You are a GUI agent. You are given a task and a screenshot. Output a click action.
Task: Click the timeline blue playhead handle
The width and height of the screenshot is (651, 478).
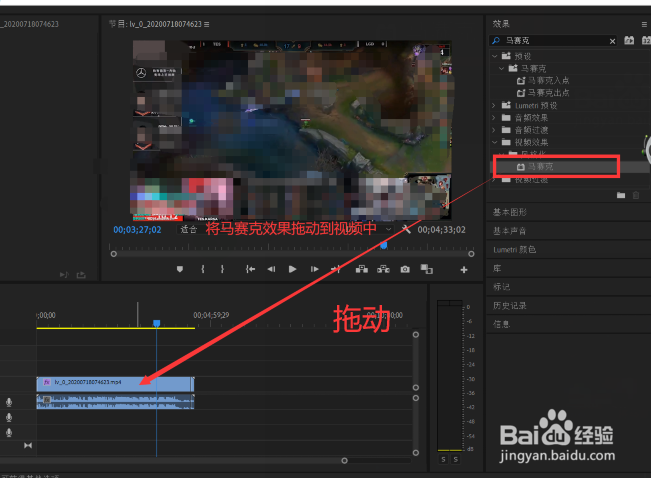(157, 323)
